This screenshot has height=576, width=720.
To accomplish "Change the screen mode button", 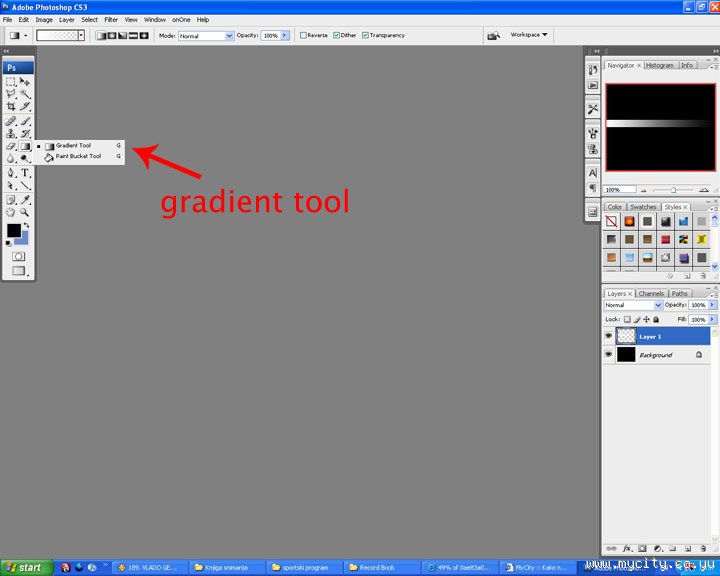I will [x=18, y=271].
